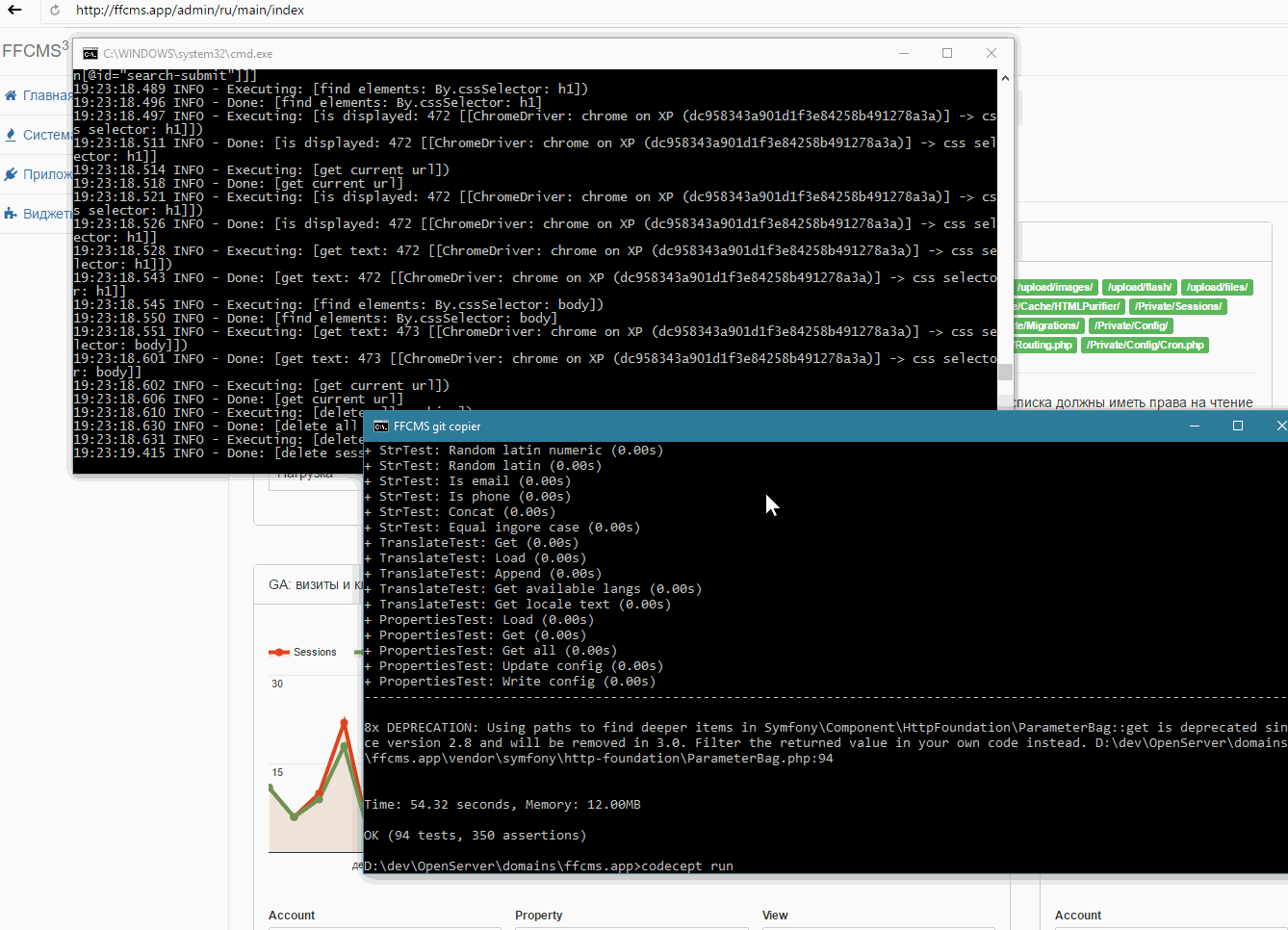The height and width of the screenshot is (930, 1288).
Task: Click the 'StrTest: Concat (0.00s)' line
Action: (460, 512)
